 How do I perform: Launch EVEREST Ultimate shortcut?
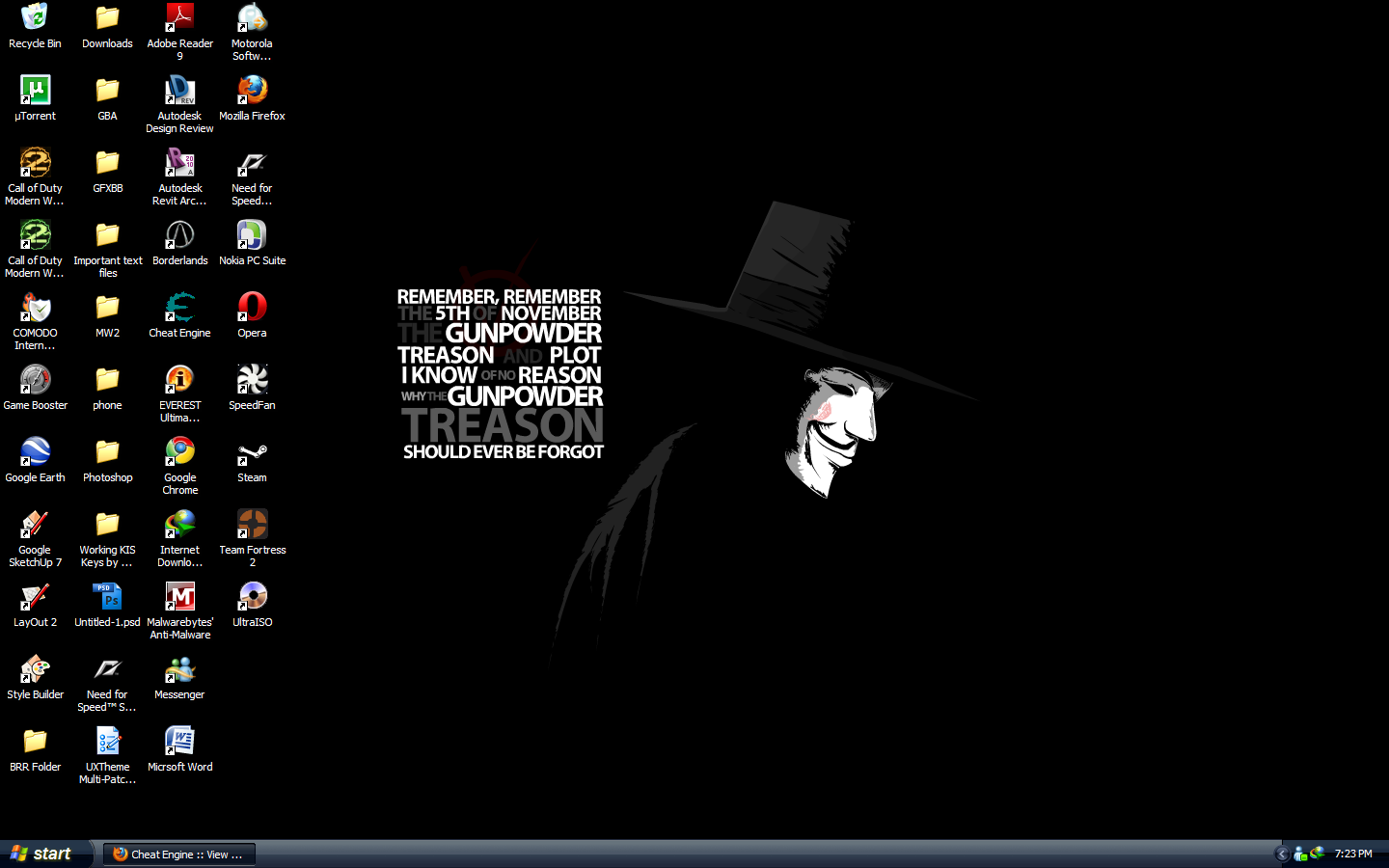[179, 393]
